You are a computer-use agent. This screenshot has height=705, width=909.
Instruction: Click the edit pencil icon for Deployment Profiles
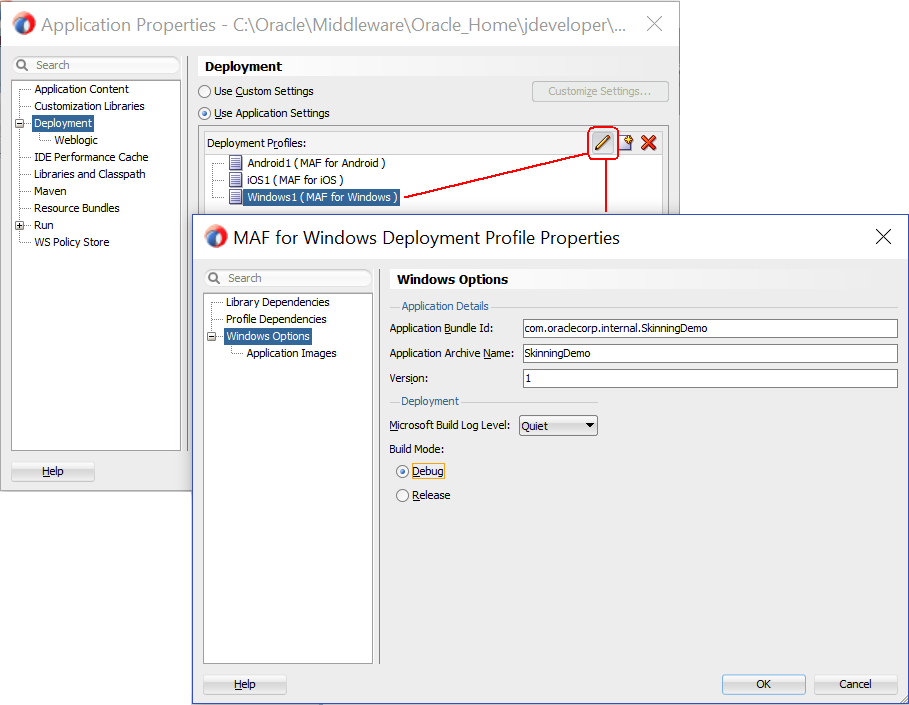pyautogui.click(x=602, y=143)
